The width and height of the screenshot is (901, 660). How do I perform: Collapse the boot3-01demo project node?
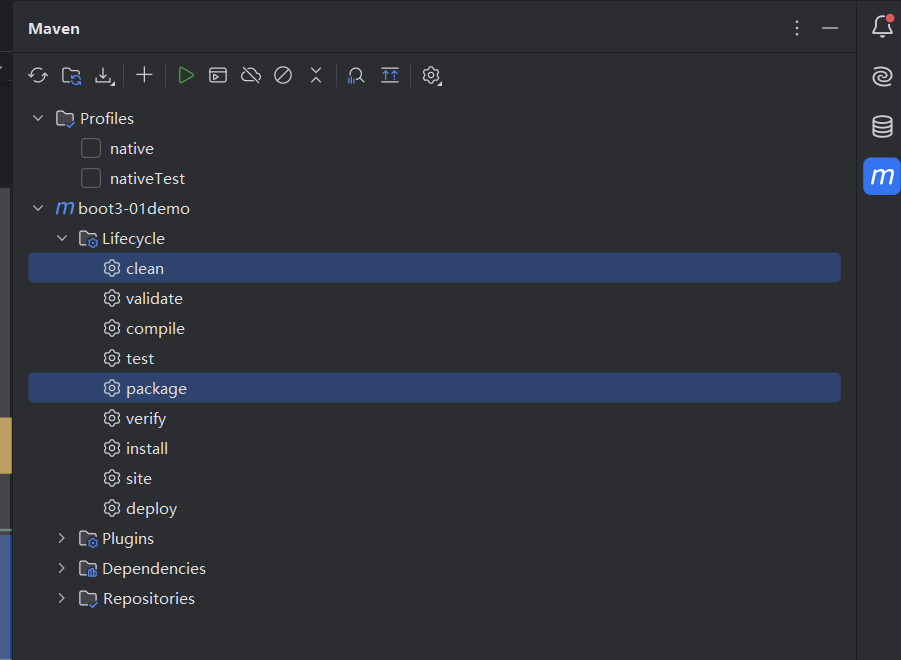(x=38, y=208)
